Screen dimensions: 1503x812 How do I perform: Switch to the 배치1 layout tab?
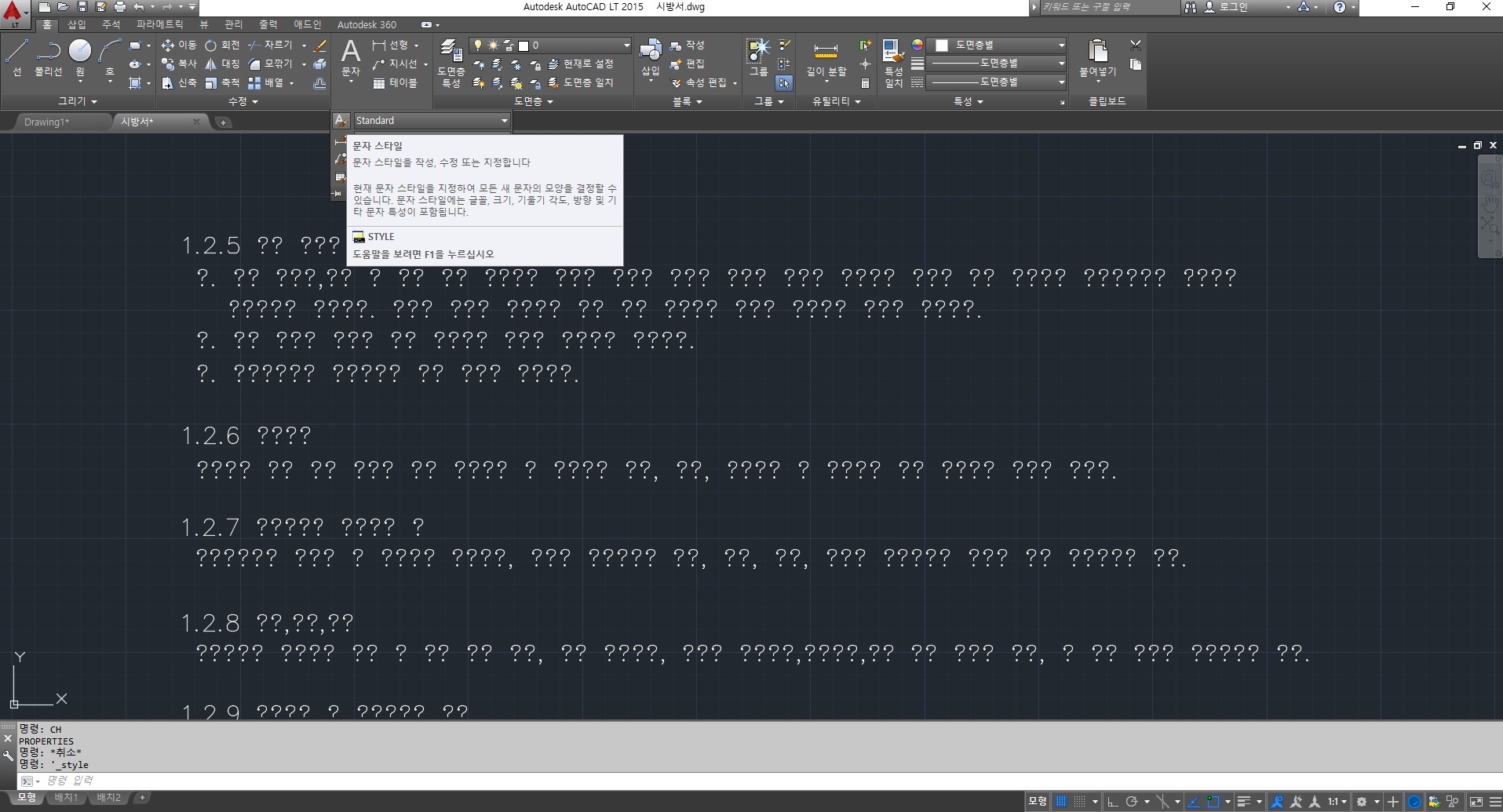[66, 798]
